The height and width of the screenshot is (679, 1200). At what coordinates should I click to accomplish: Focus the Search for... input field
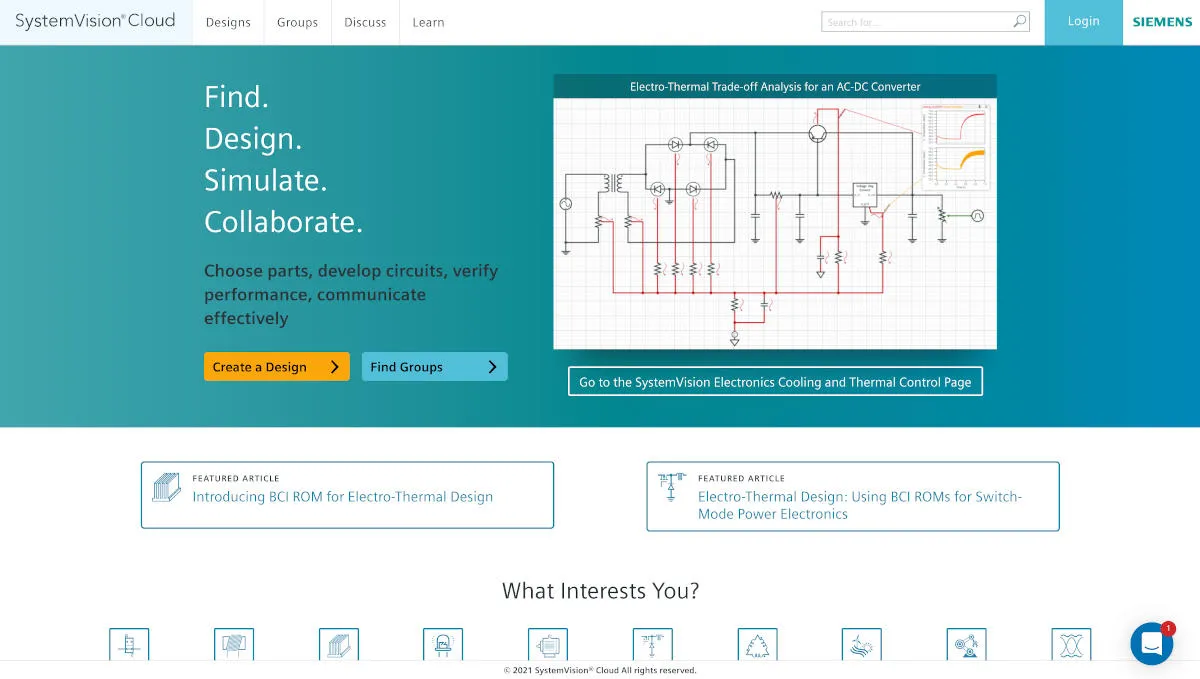(x=916, y=22)
